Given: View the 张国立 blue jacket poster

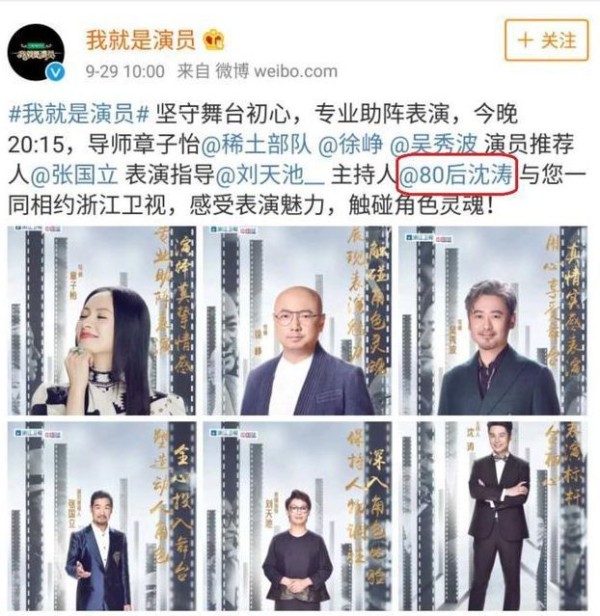Looking at the screenshot, I should pyautogui.click(x=102, y=515).
